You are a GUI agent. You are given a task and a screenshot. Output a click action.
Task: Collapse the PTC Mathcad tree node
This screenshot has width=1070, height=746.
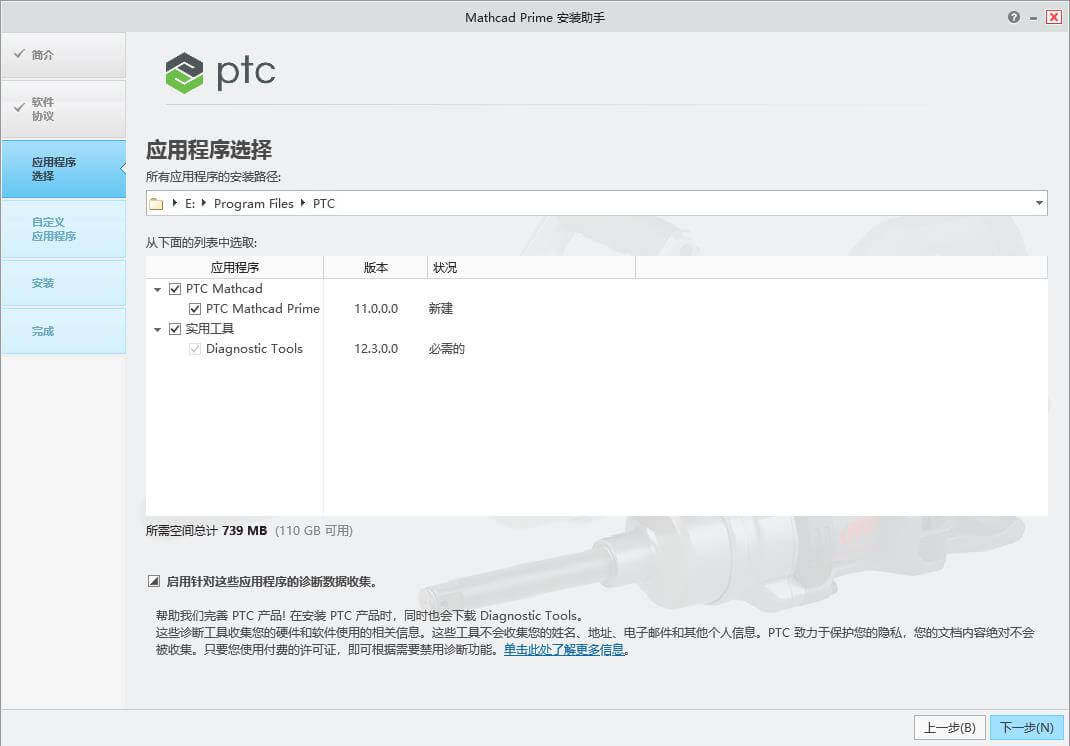pos(158,289)
